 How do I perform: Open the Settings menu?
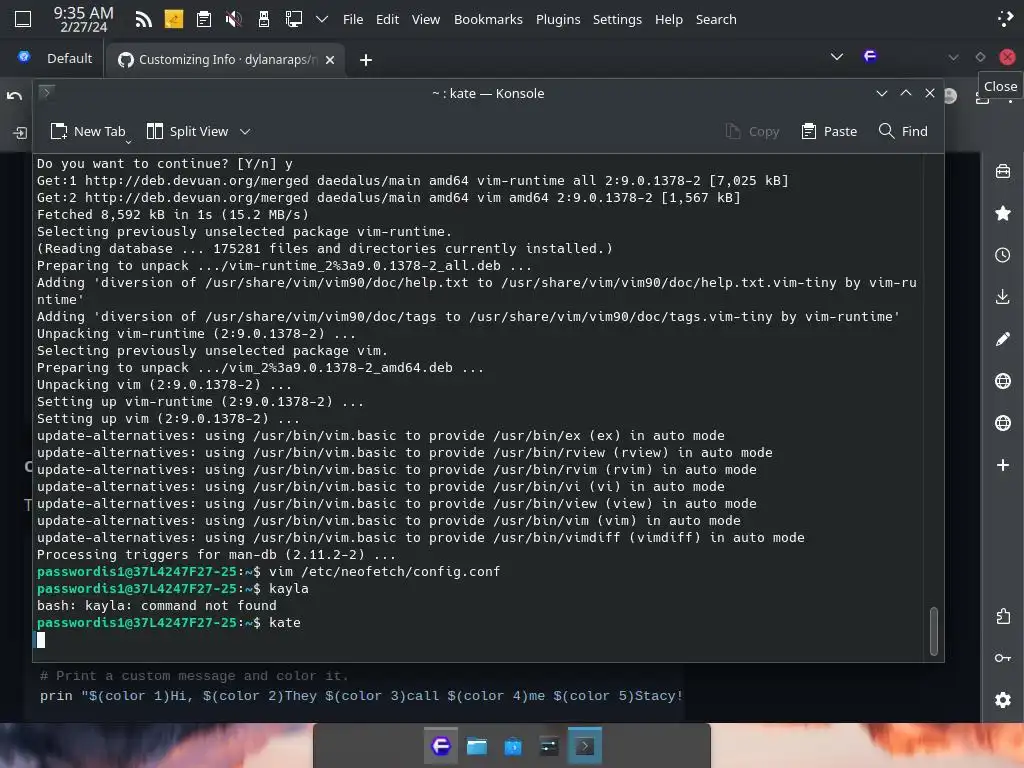tap(617, 20)
